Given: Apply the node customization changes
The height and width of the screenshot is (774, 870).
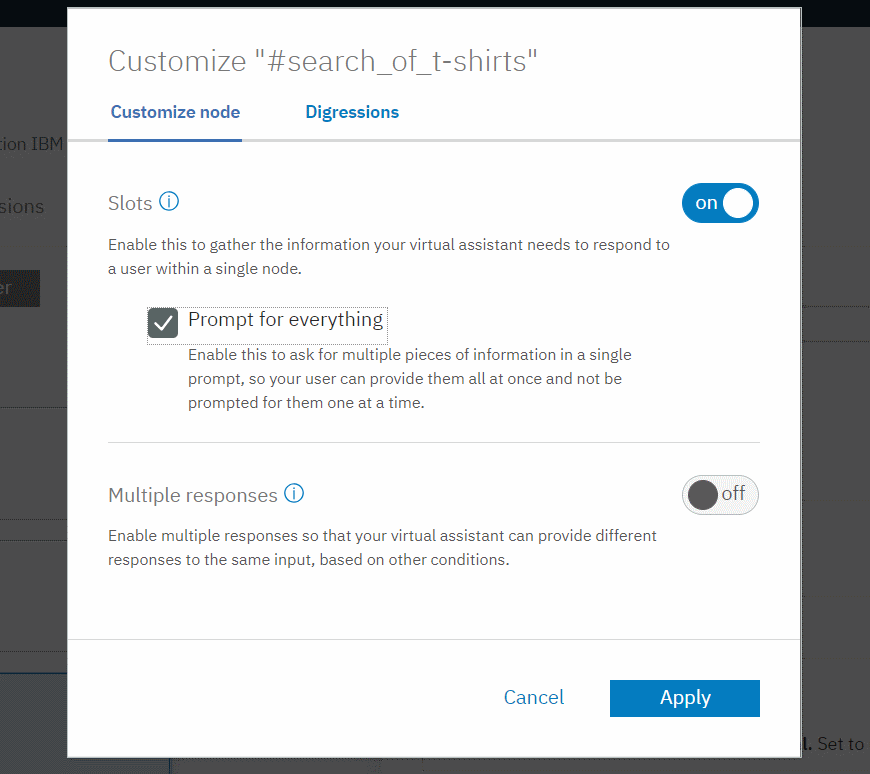Looking at the screenshot, I should pos(684,697).
